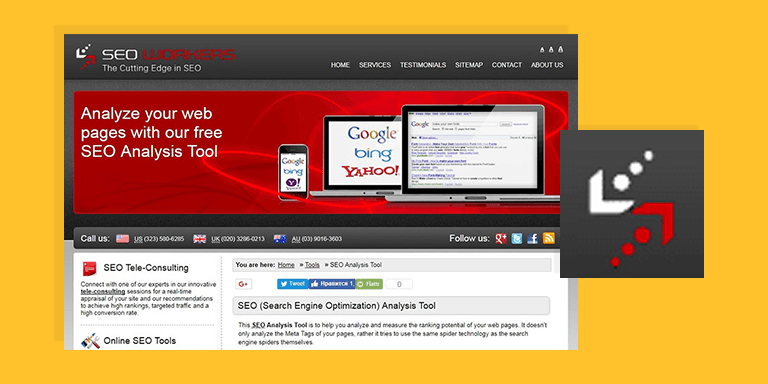Open the Twitter follow icon
The height and width of the screenshot is (384, 768).
coord(517,239)
